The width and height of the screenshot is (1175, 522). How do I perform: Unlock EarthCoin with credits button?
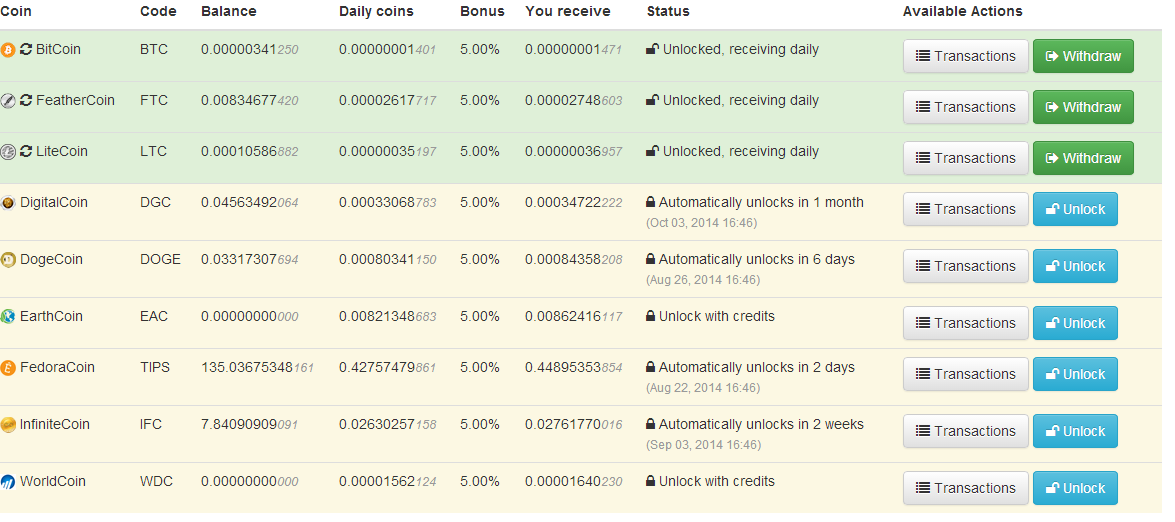point(1075,323)
